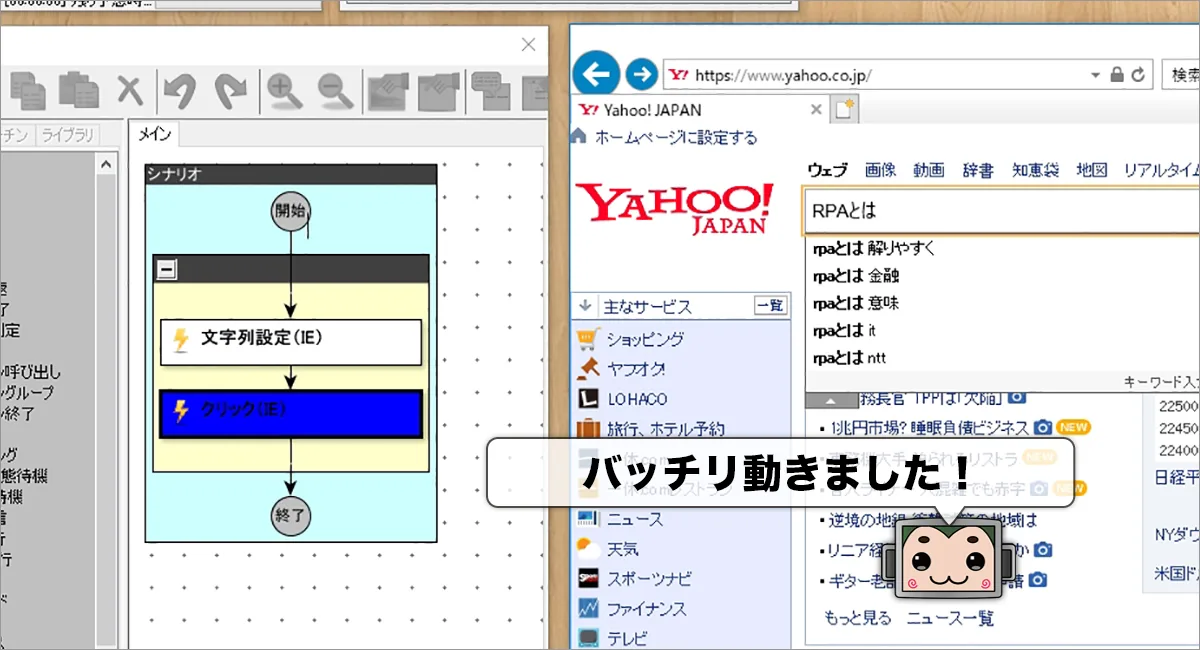Go forward in Internet Explorer
1200x650 pixels.
tap(642, 74)
